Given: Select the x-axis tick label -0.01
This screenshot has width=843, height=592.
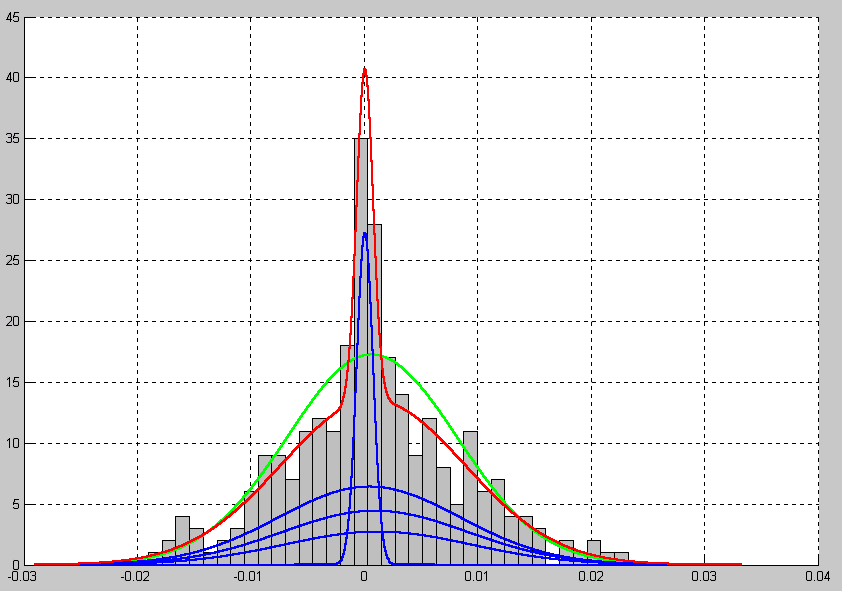Looking at the screenshot, I should (x=247, y=577).
